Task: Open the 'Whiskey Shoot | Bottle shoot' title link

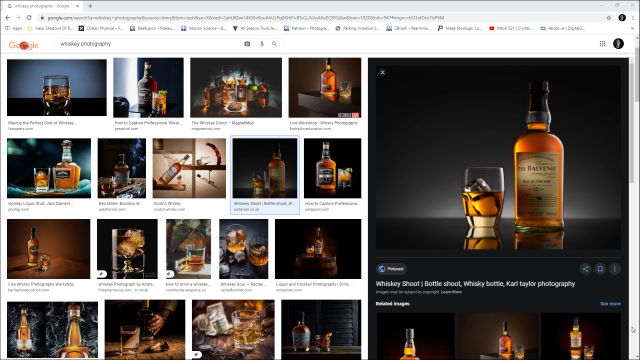Action: (x=475, y=284)
